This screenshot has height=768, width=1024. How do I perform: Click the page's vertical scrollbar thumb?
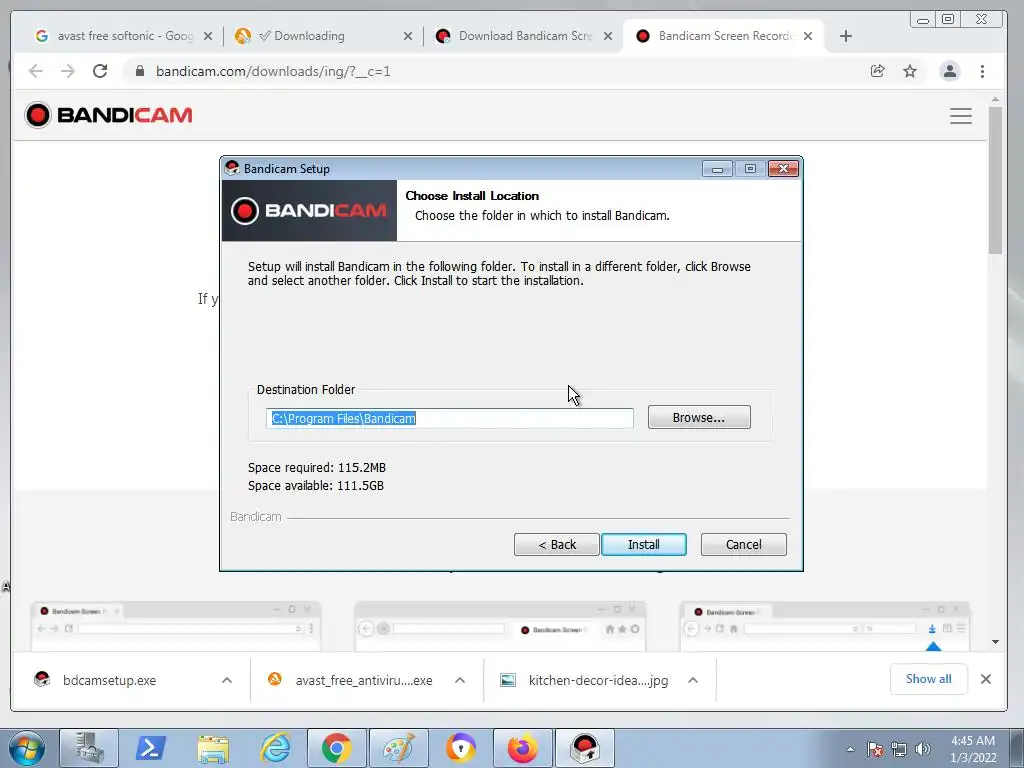(995, 180)
